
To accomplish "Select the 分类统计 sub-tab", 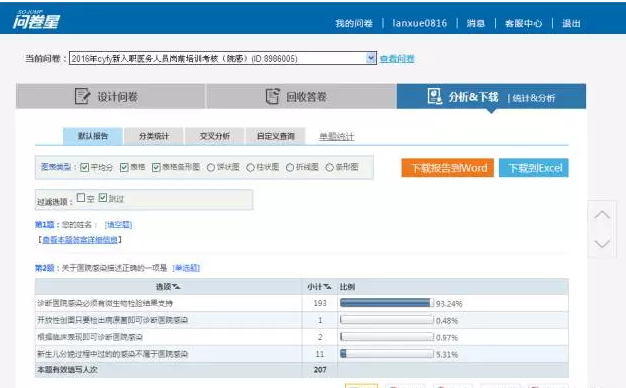I will [154, 136].
